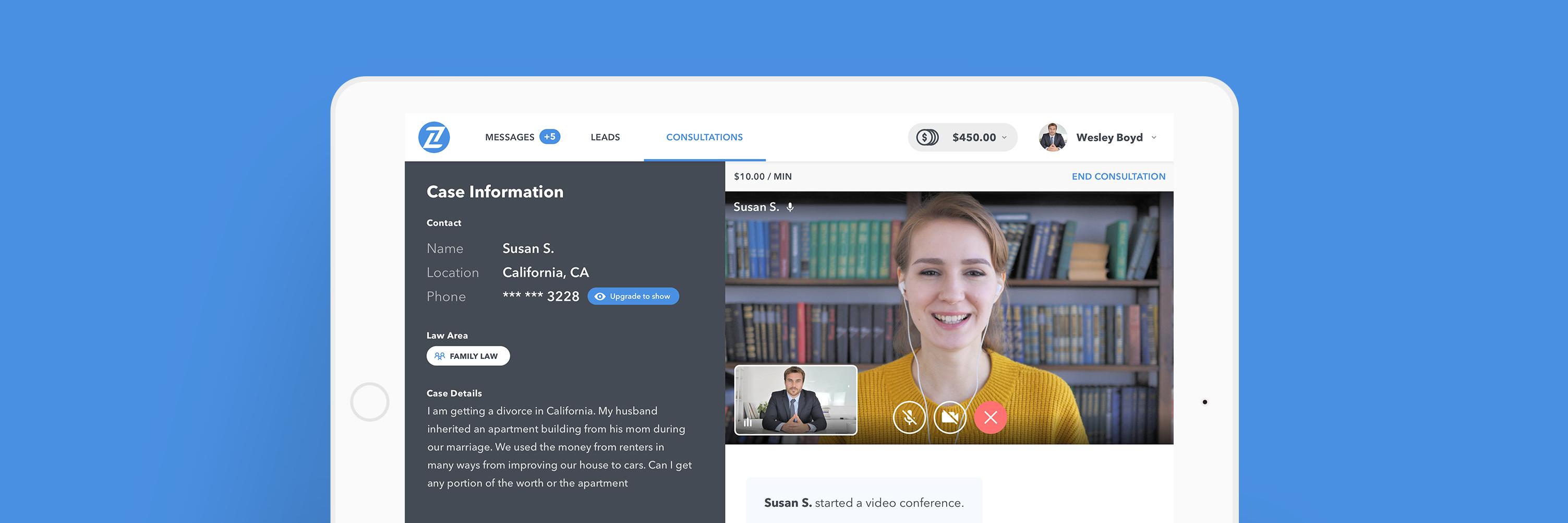Click the Case Details paragraph text

coord(559,447)
